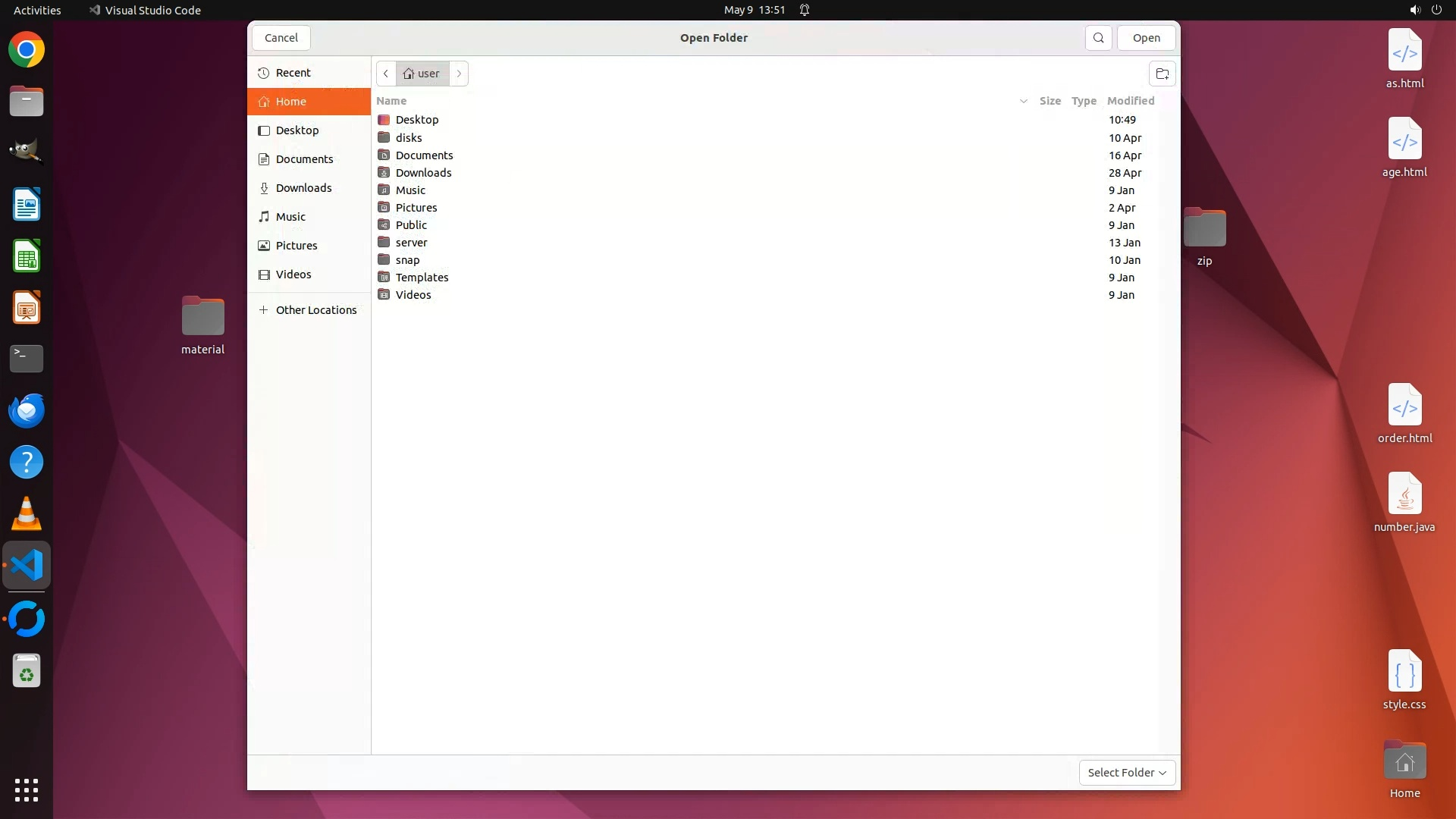Launch Google Chrome from the dock
1456x819 pixels.
point(27,50)
